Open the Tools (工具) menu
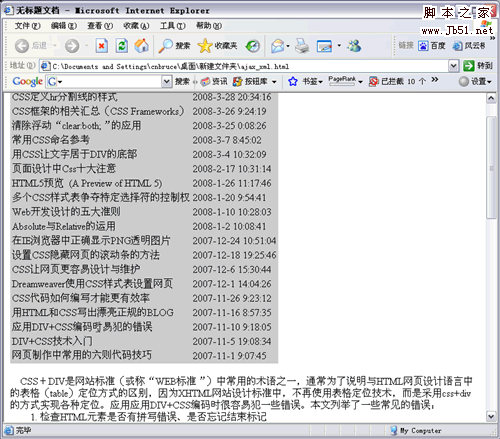500x439 pixels. click(x=173, y=26)
